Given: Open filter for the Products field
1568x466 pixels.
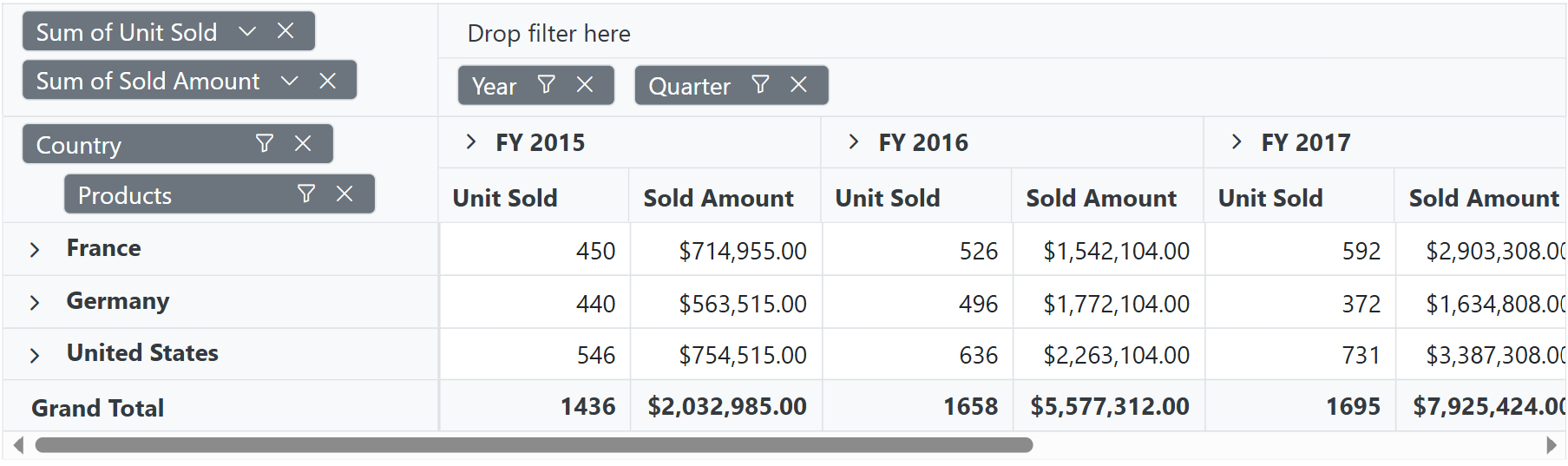Looking at the screenshot, I should click(306, 194).
